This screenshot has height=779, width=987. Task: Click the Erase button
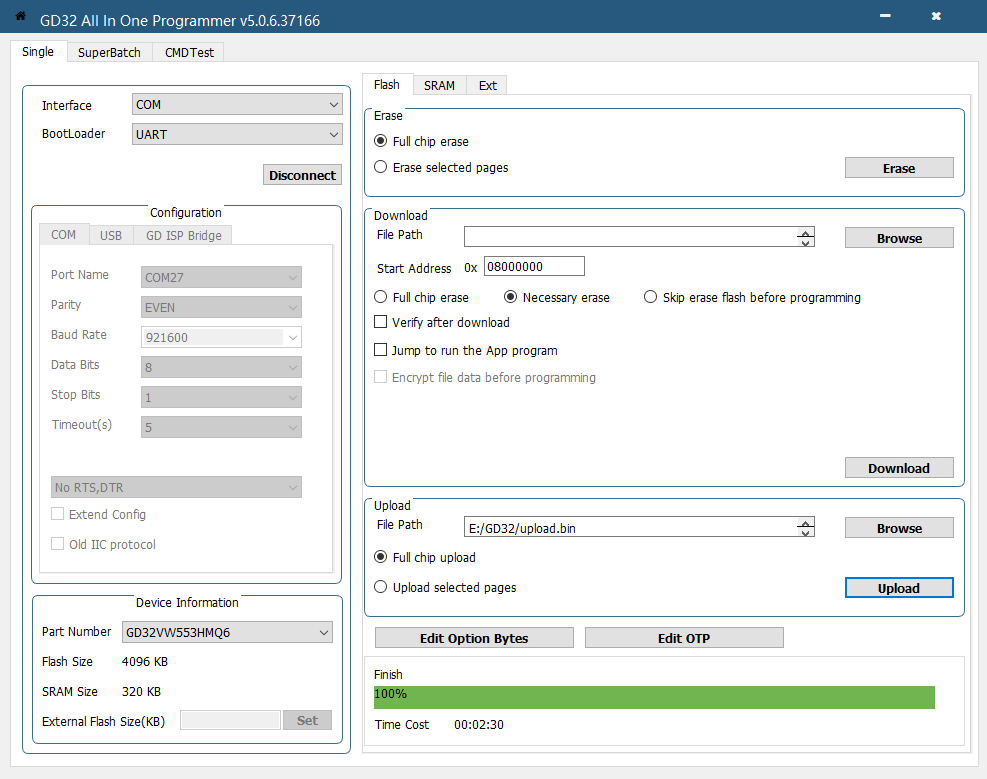click(899, 168)
